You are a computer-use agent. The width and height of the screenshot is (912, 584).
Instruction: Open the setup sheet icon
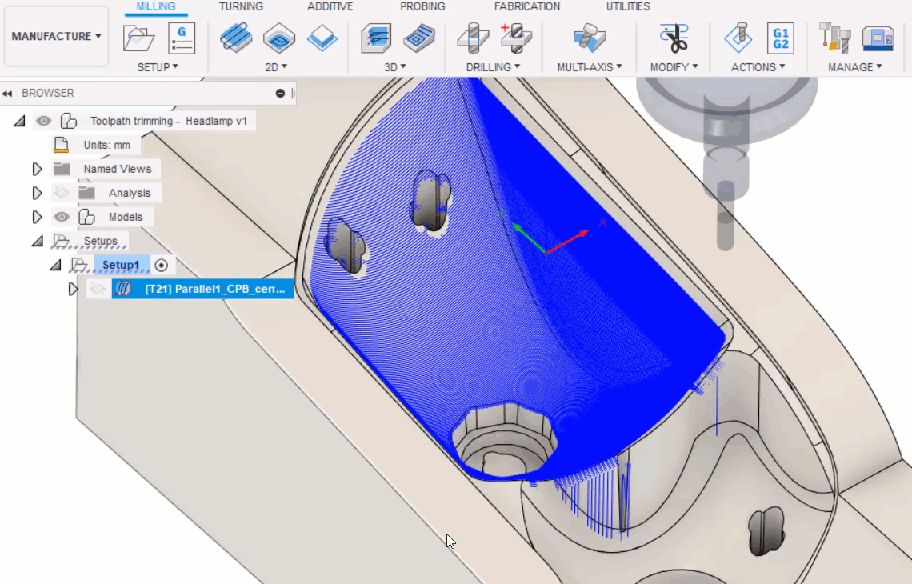[181, 39]
